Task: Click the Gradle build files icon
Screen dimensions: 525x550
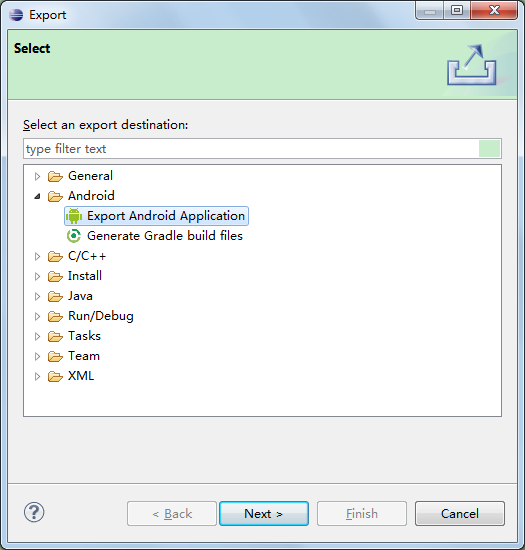Action: [74, 236]
